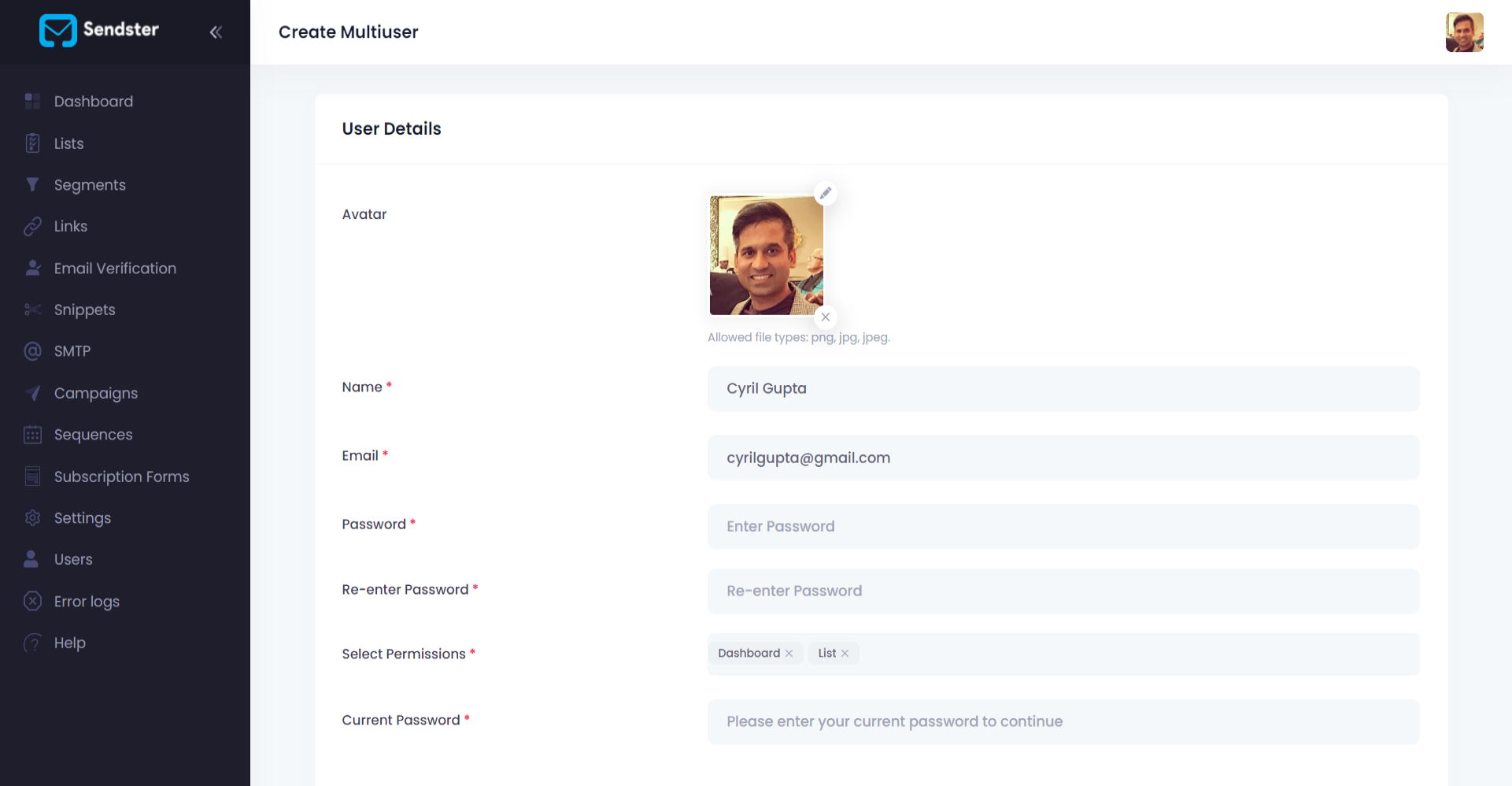Remove the List permission tag
Image resolution: width=1512 pixels, height=786 pixels.
coord(845,654)
